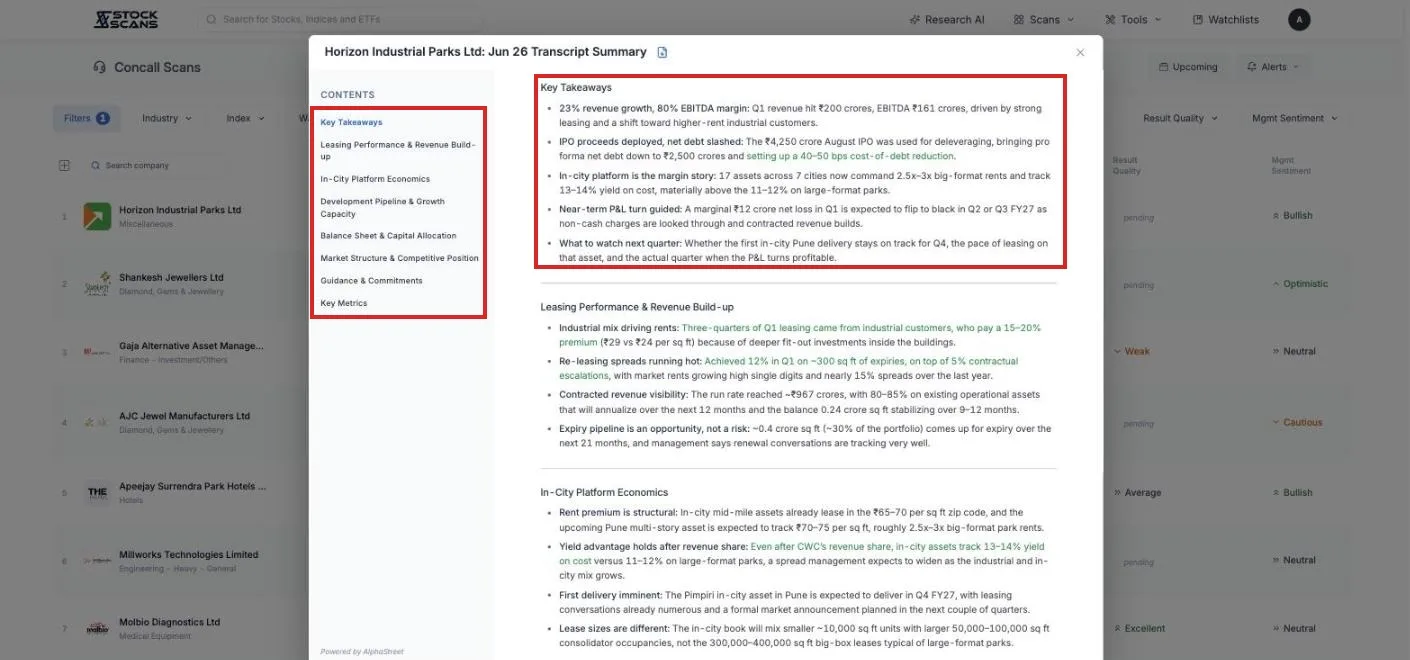Image resolution: width=1410 pixels, height=660 pixels.
Task: Open Watchlists from the top navigation
Action: pos(1226,19)
